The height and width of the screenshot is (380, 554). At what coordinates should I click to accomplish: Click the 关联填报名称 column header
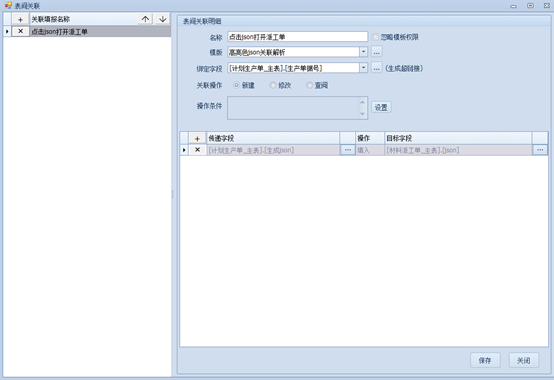click(x=83, y=19)
